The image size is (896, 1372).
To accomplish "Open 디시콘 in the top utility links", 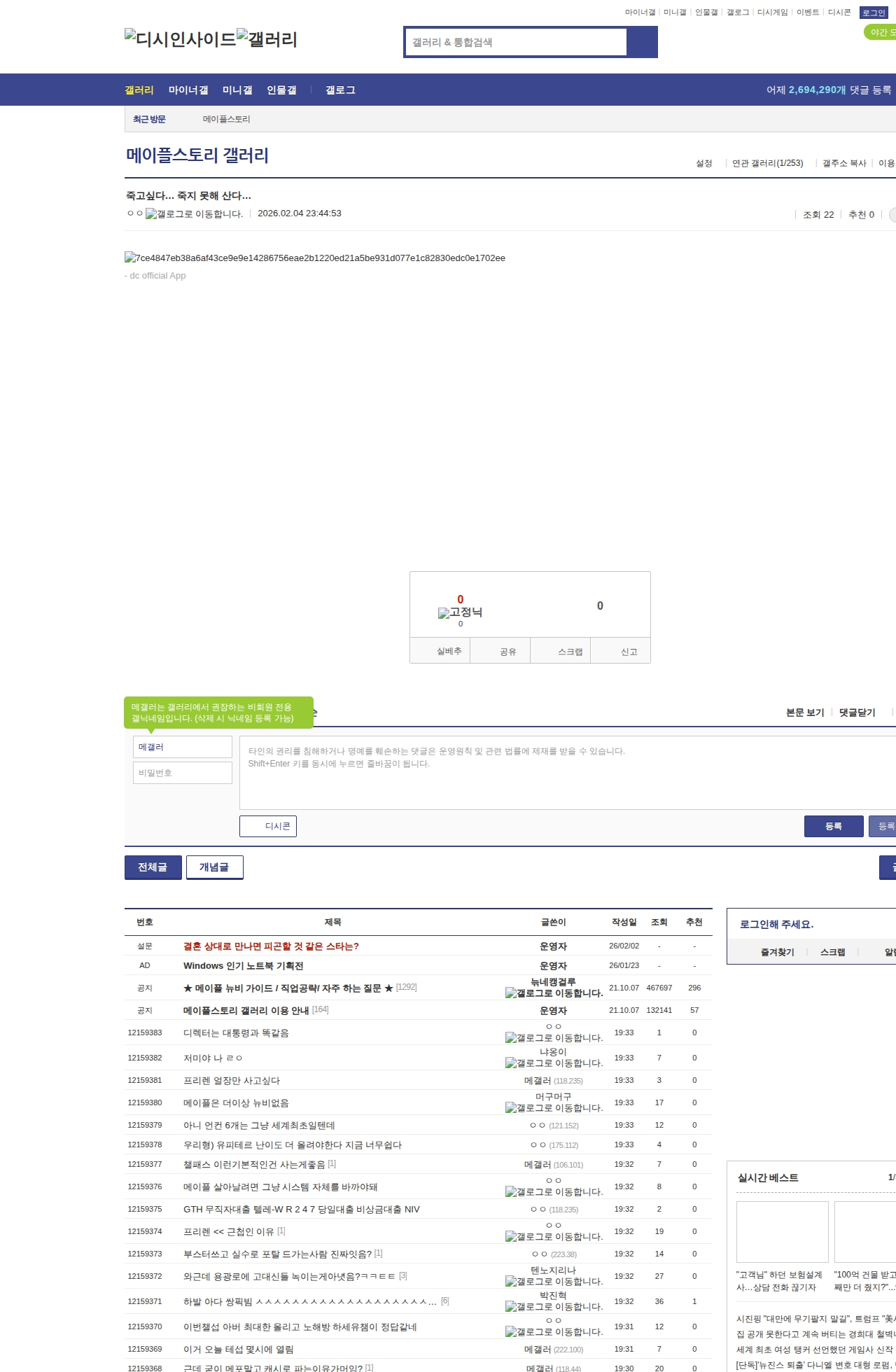I will pos(839,13).
